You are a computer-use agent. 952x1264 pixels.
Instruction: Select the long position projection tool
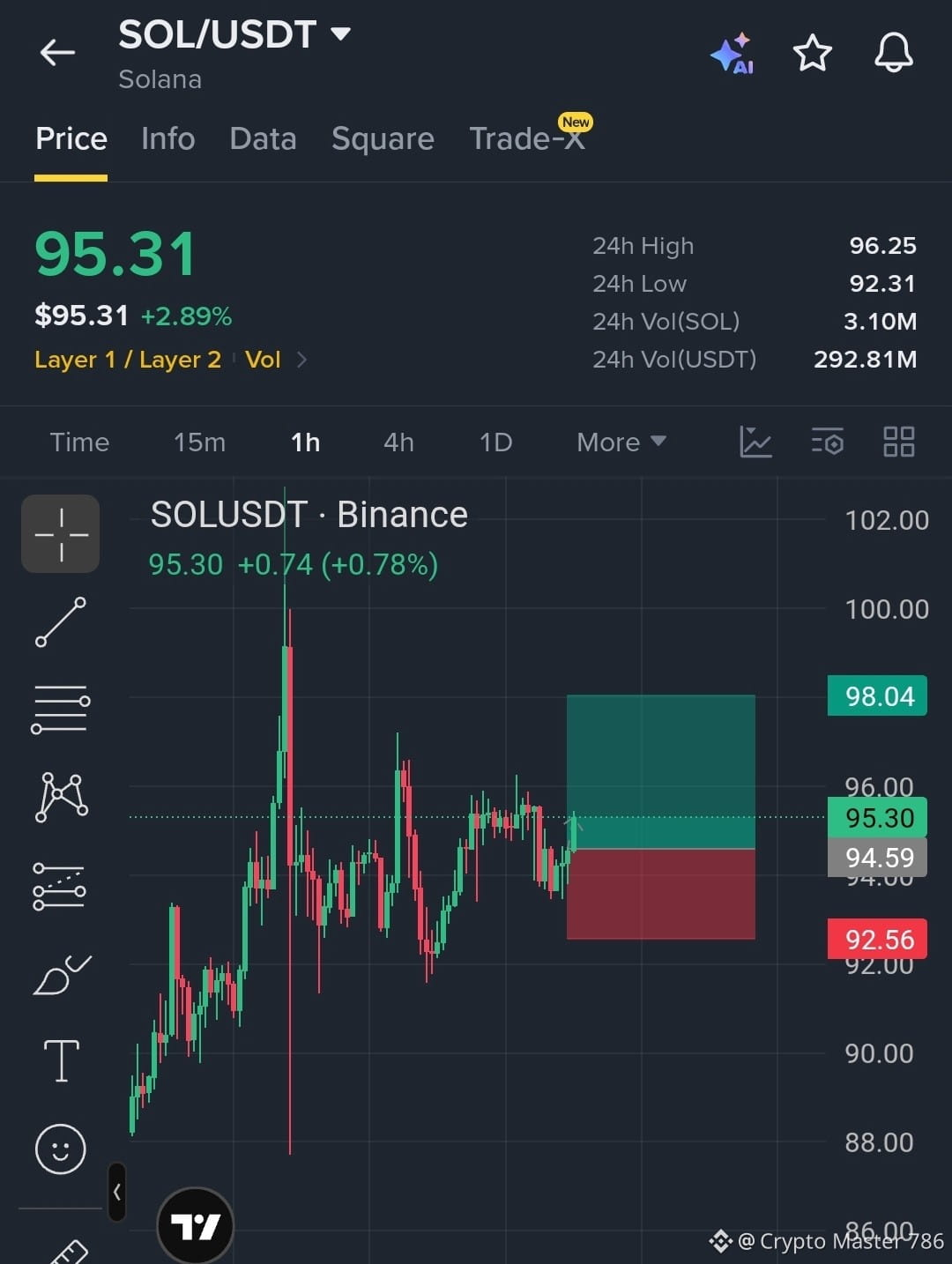point(60,886)
